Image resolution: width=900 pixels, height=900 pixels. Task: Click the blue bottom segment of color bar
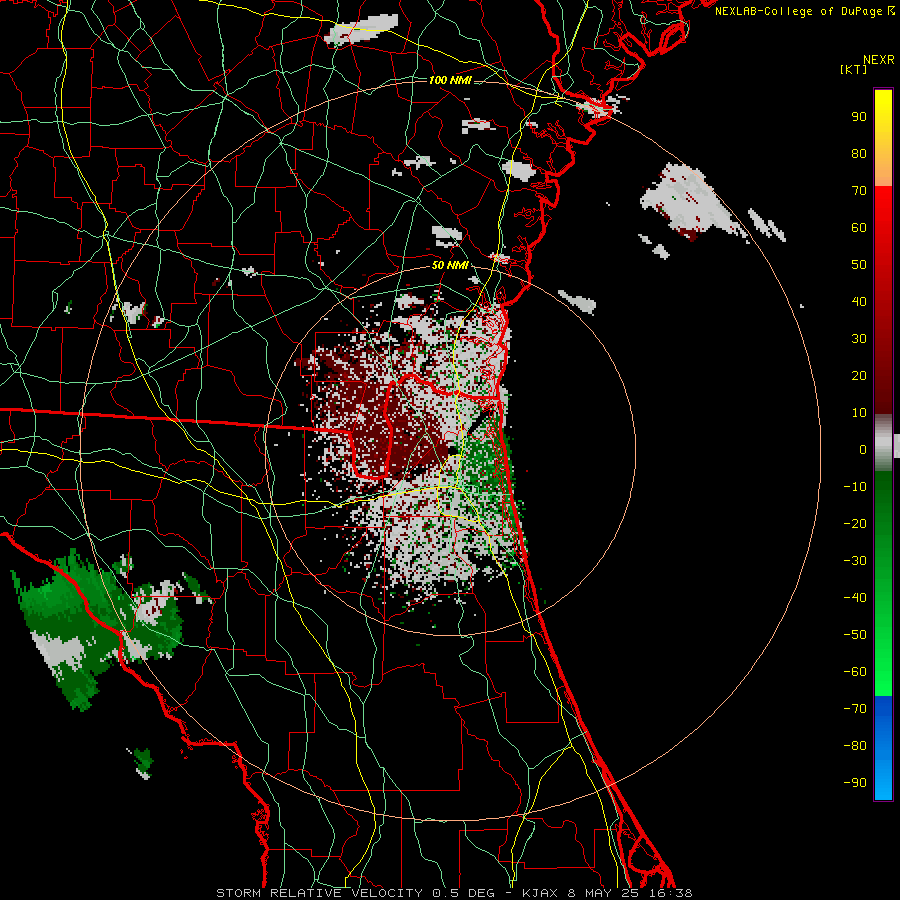coord(883,748)
